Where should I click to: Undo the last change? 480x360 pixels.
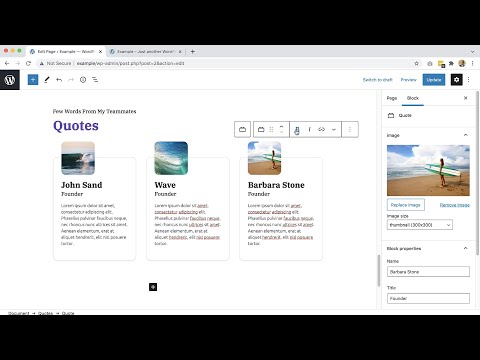(59, 80)
